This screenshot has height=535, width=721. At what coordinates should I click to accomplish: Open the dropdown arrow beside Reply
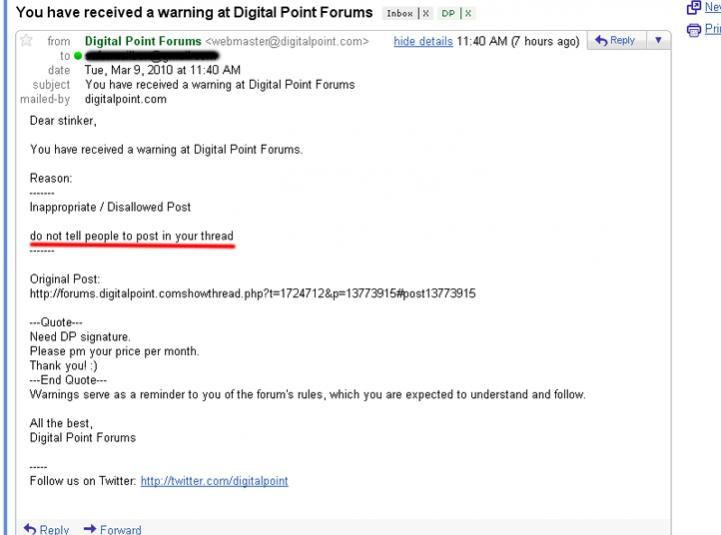[658, 40]
